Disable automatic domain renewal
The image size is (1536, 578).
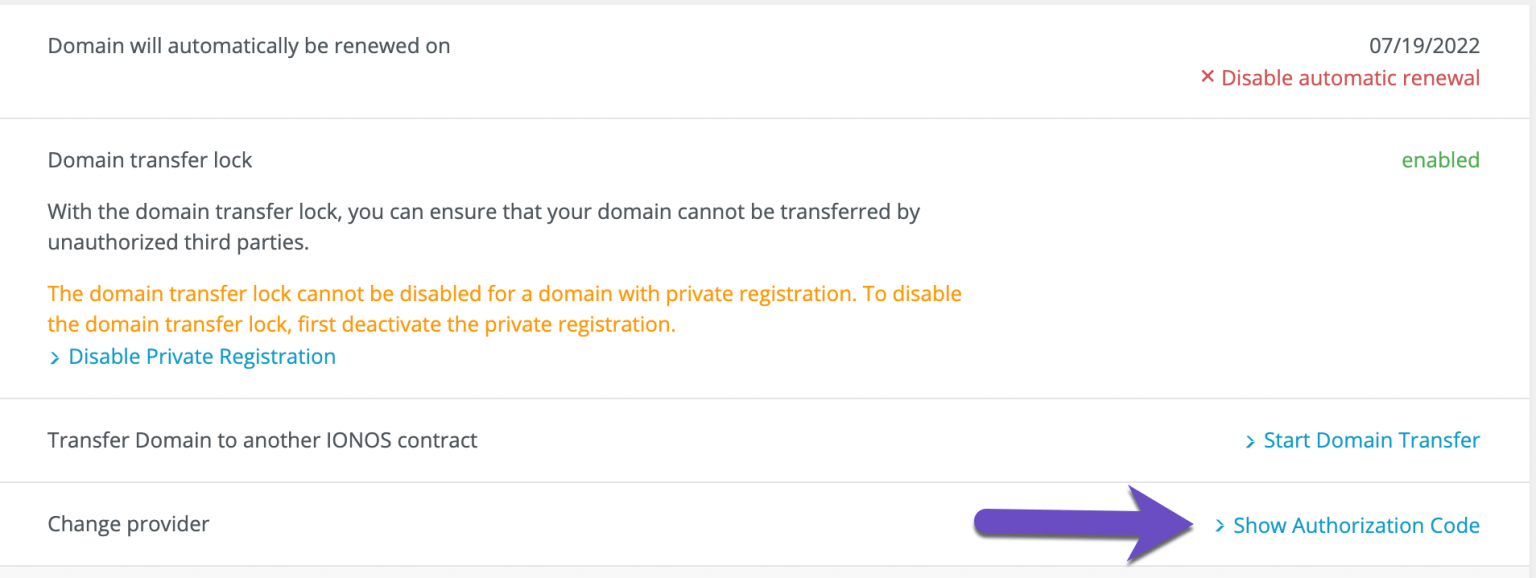pos(1348,78)
